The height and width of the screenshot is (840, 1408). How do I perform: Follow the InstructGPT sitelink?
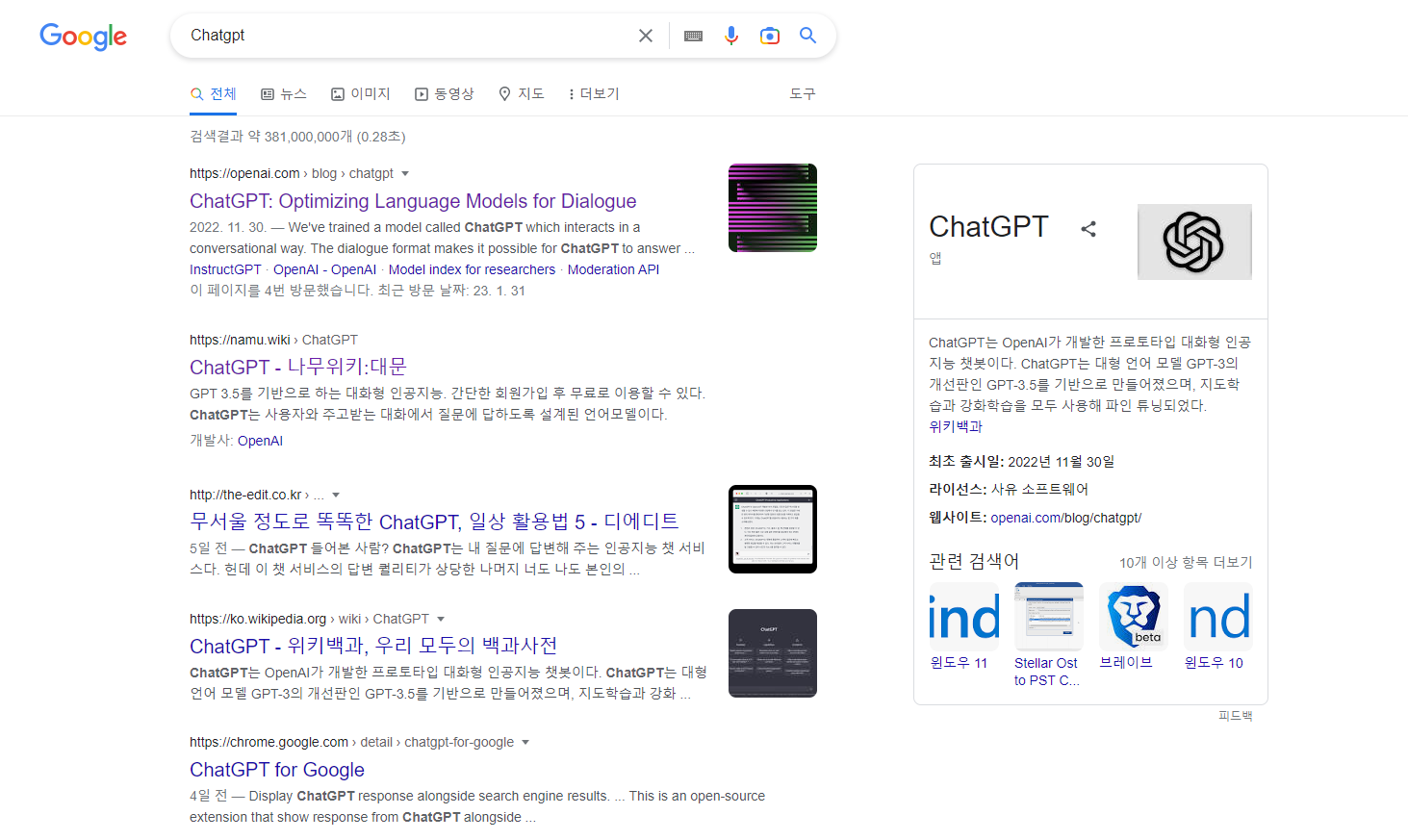pyautogui.click(x=225, y=269)
